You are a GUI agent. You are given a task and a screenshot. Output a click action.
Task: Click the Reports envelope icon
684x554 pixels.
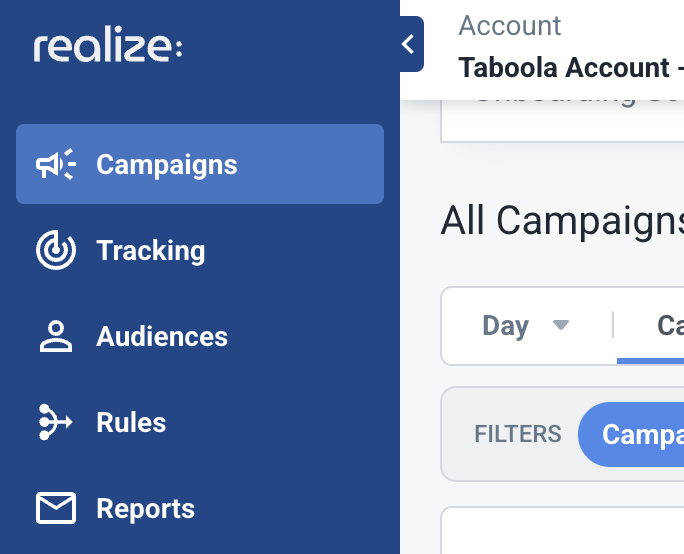pyautogui.click(x=56, y=508)
